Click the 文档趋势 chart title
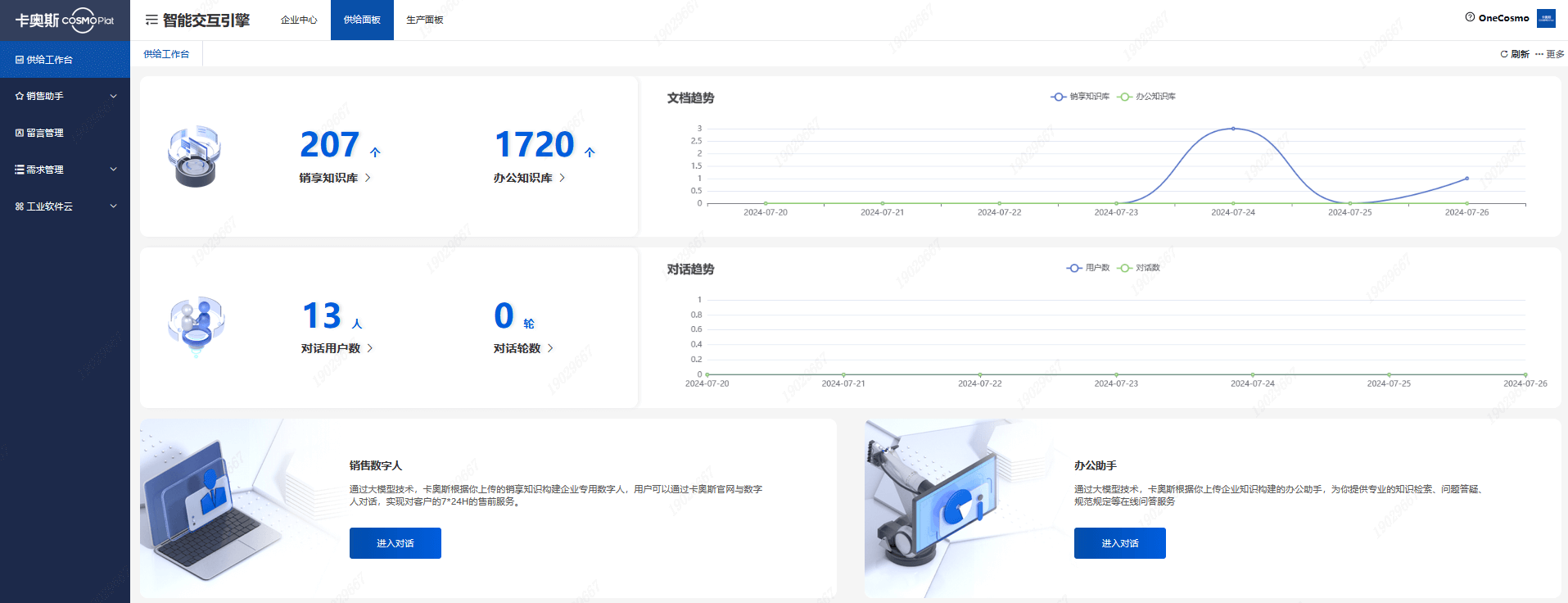Viewport: 1568px width, 603px height. (x=690, y=98)
